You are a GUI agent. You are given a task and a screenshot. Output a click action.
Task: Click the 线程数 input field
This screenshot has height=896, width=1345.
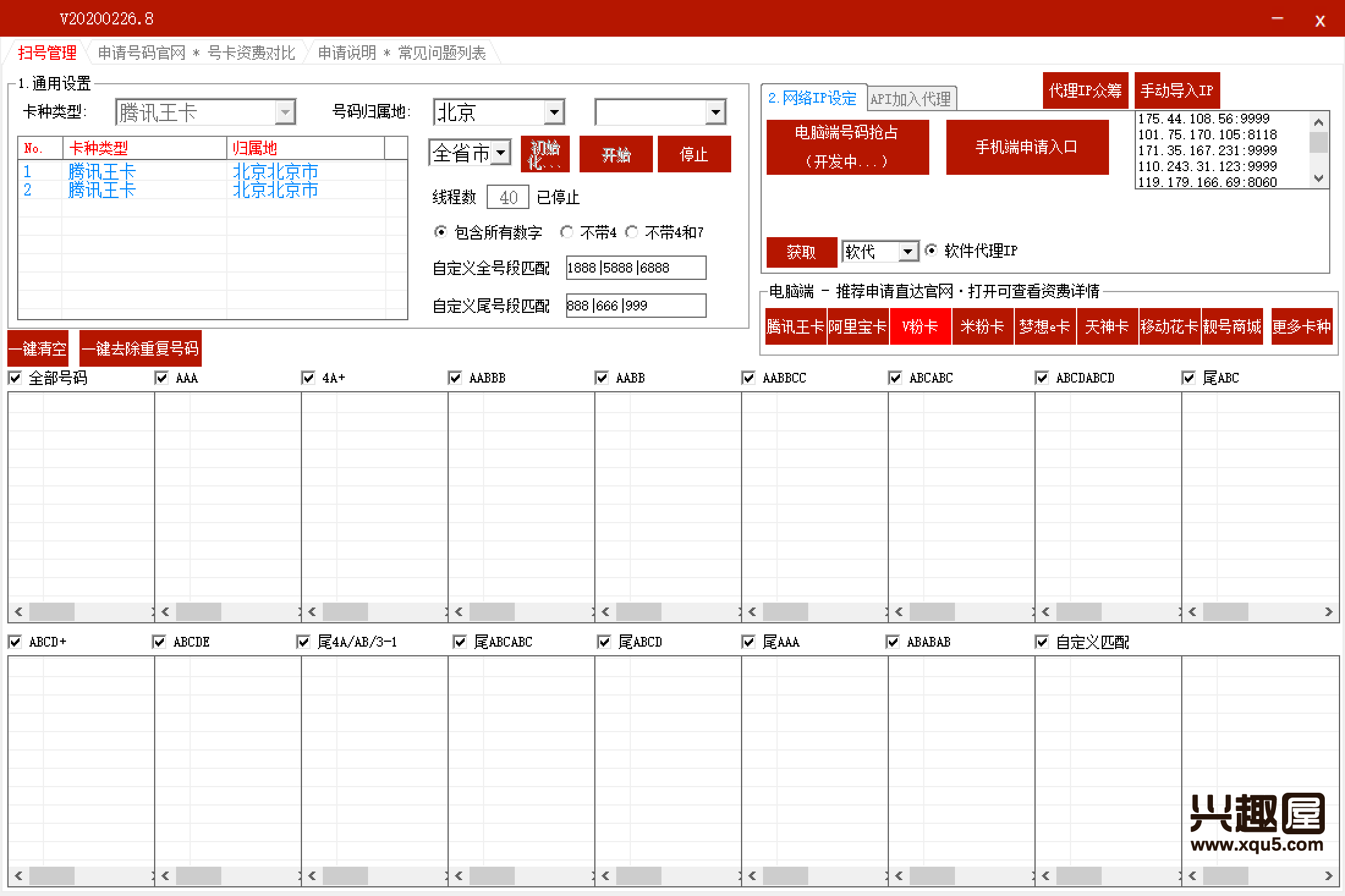[x=508, y=197]
